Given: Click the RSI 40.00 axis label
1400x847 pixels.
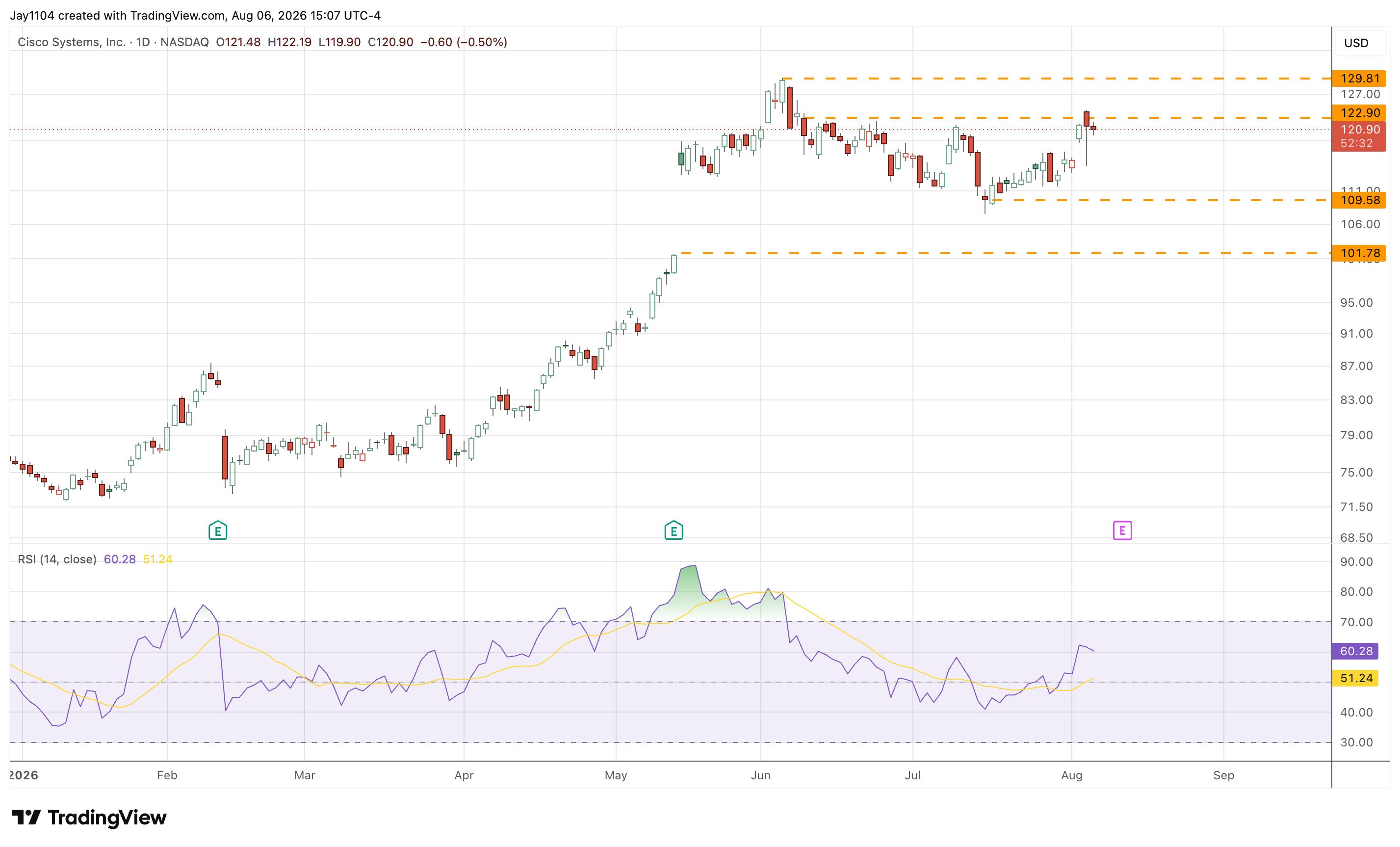Looking at the screenshot, I should 1356,712.
